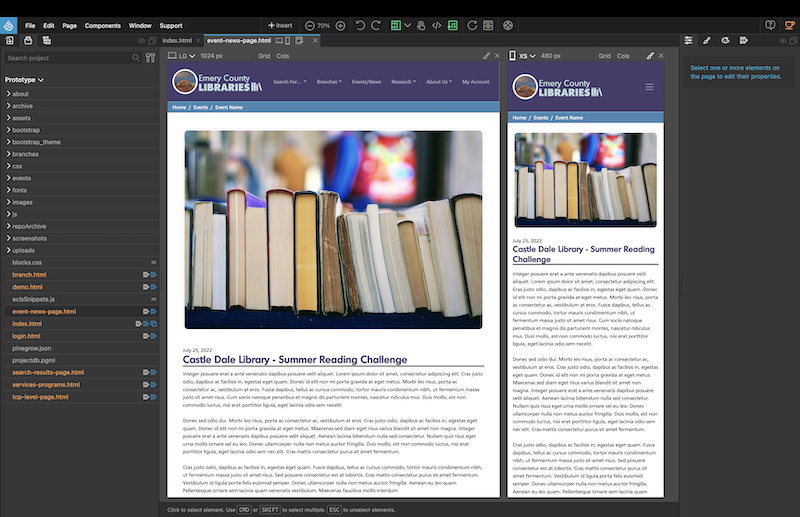Screen dimensions: 800x517
Task: Open the Components menu
Action: (102, 25)
